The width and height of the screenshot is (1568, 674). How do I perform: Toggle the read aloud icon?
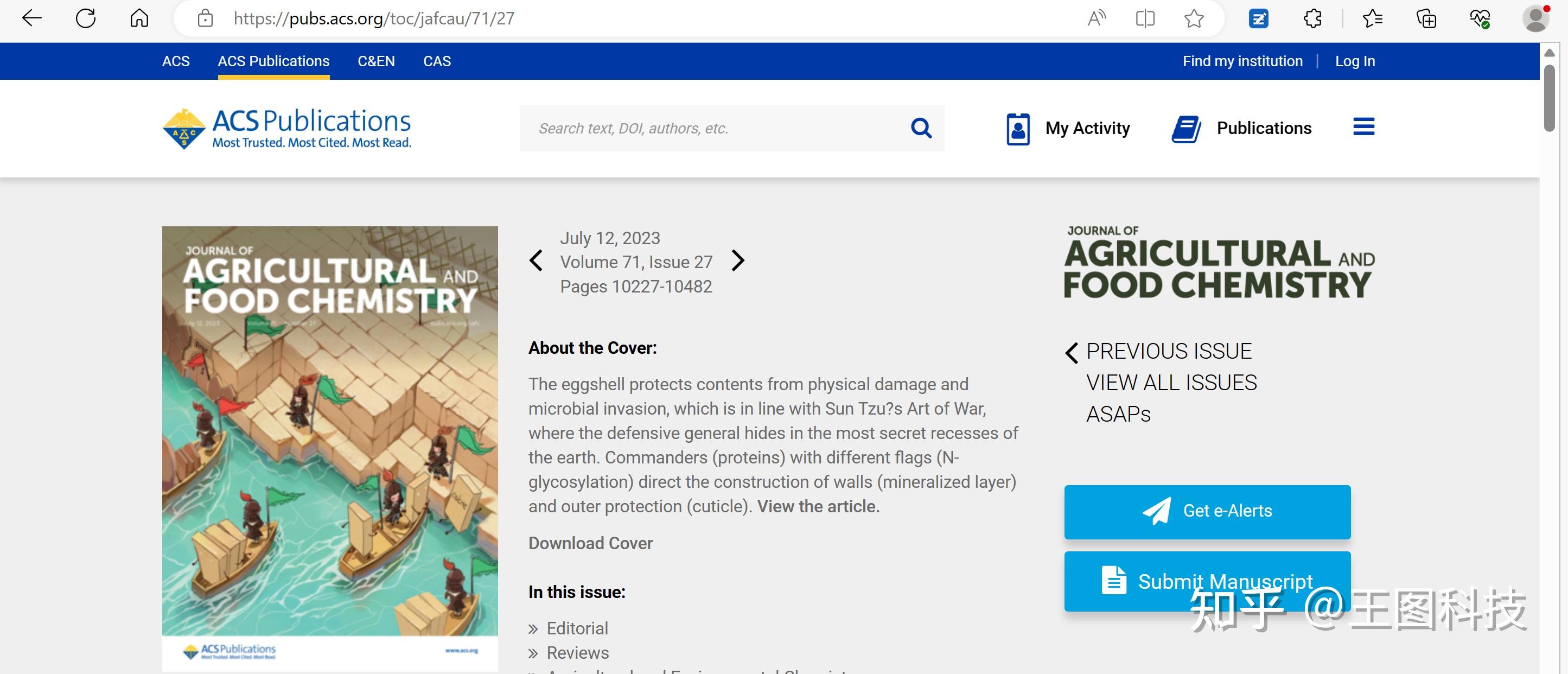click(1097, 18)
